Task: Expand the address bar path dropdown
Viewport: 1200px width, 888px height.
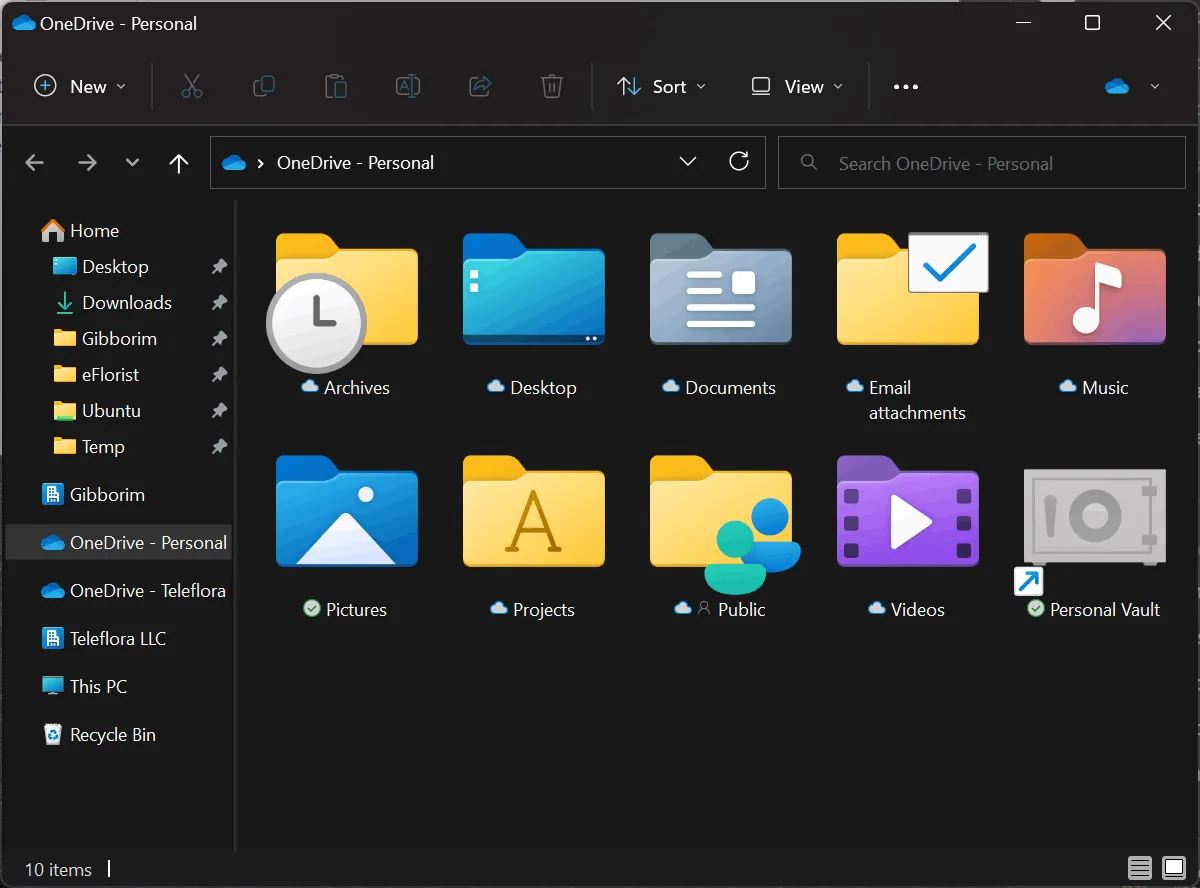Action: click(687, 161)
